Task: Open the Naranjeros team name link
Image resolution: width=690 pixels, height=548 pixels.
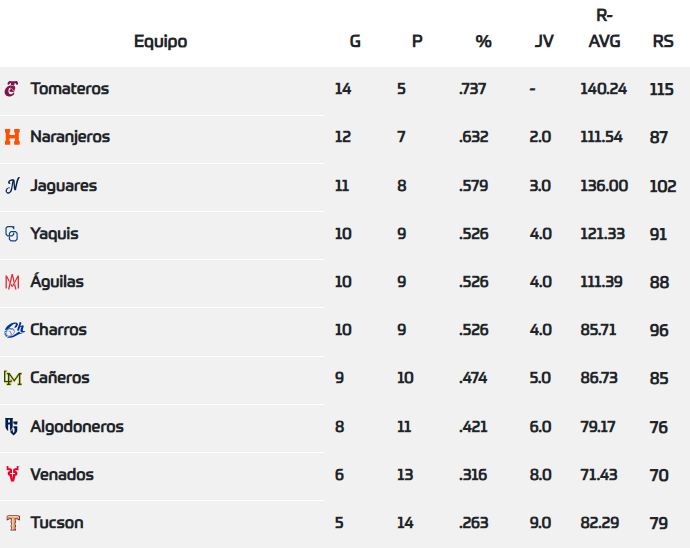Action: 70,137
